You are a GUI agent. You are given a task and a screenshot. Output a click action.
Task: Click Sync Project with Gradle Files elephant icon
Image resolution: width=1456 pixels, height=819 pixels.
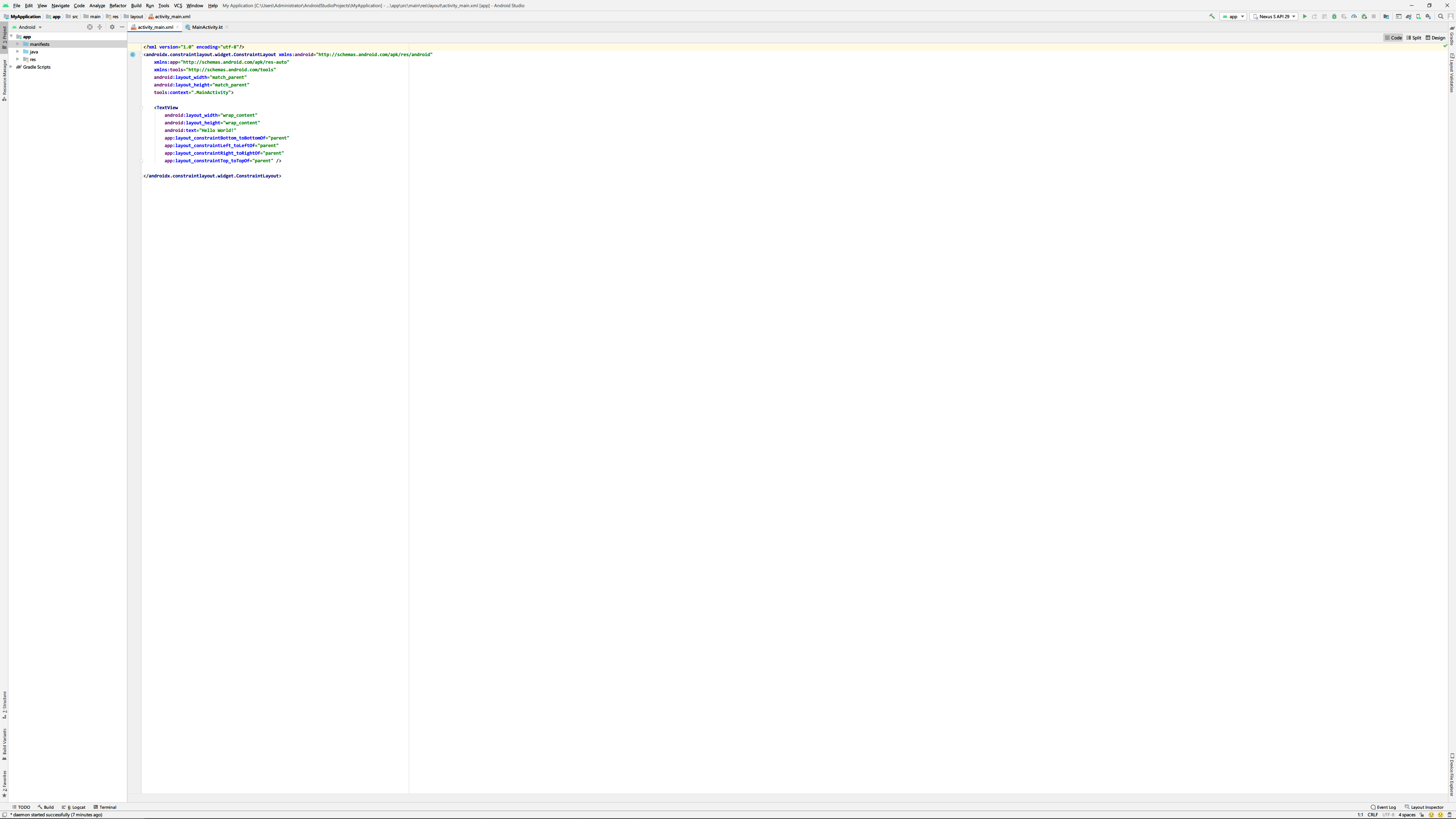point(1409,16)
